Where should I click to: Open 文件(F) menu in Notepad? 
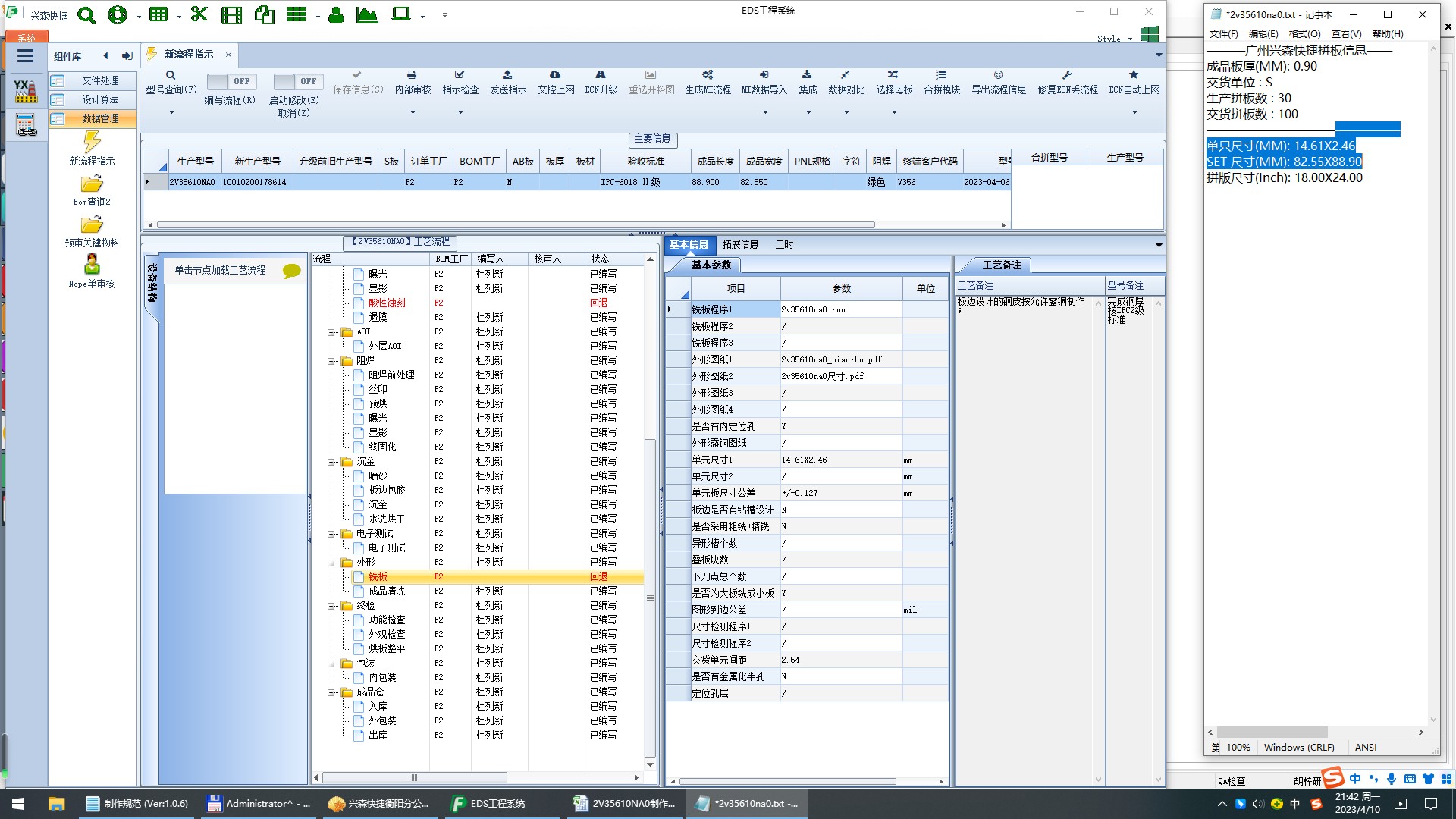(x=1223, y=34)
